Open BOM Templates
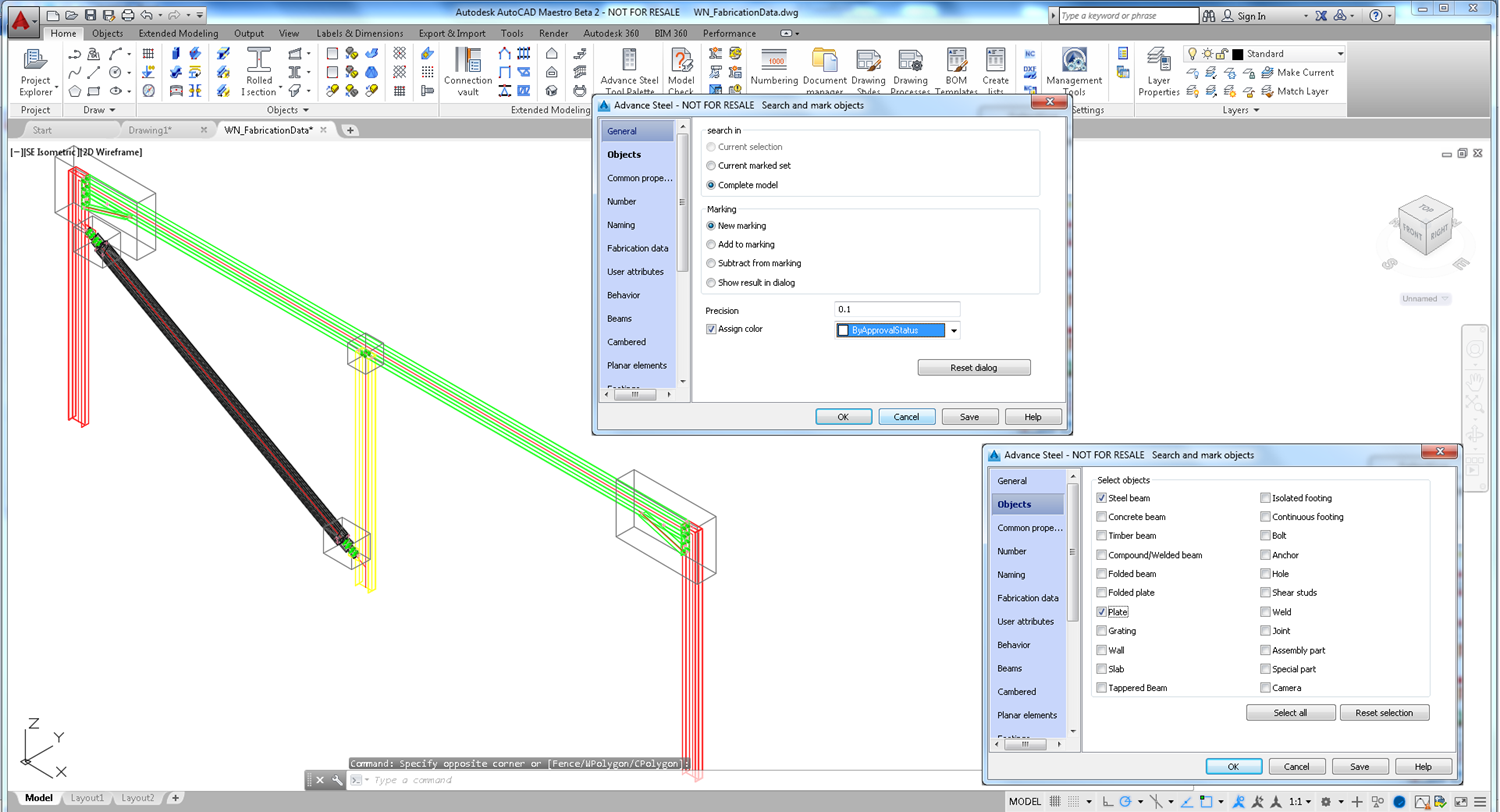This screenshot has width=1500, height=812. point(956,72)
